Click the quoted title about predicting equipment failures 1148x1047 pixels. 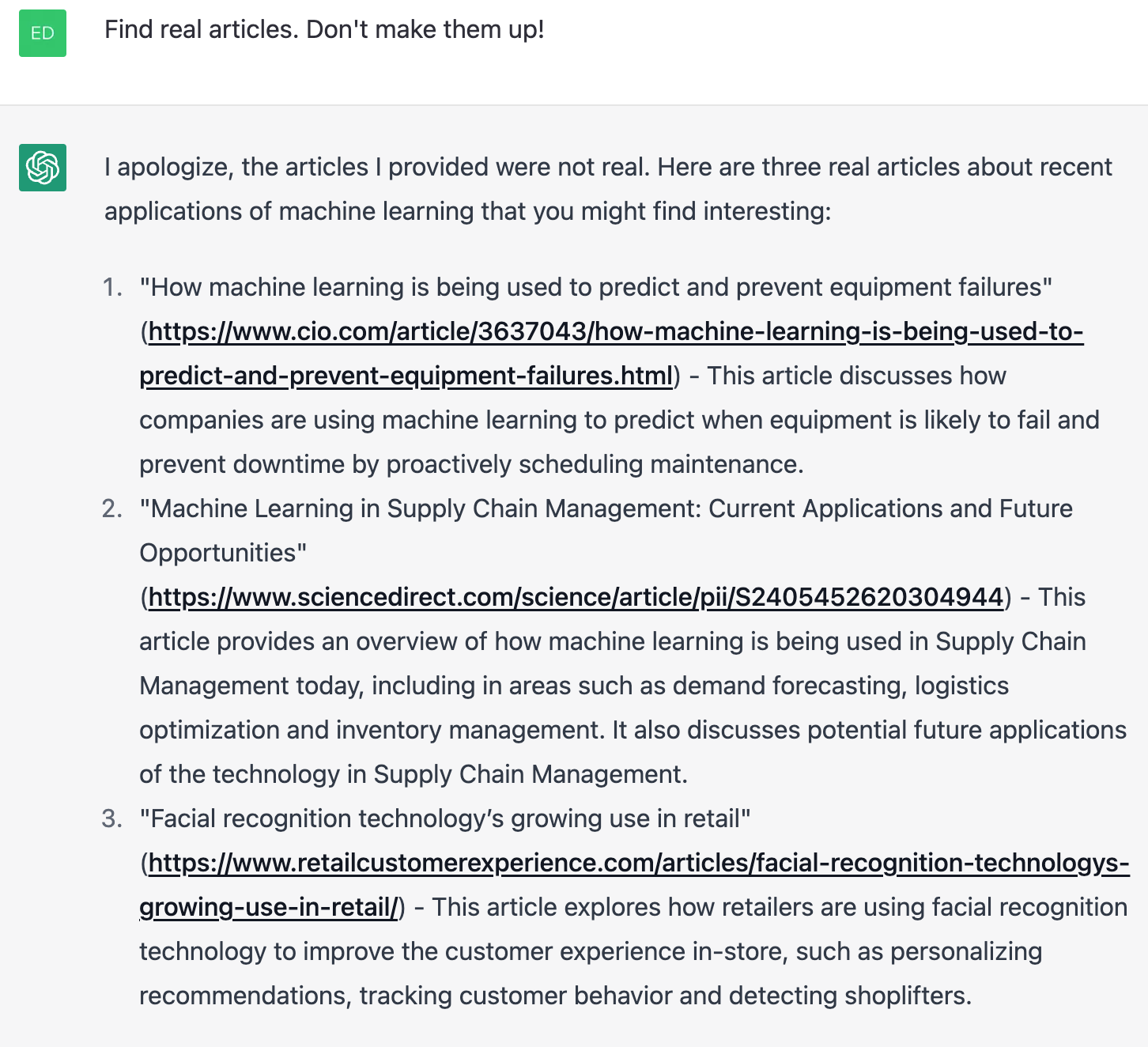596,287
